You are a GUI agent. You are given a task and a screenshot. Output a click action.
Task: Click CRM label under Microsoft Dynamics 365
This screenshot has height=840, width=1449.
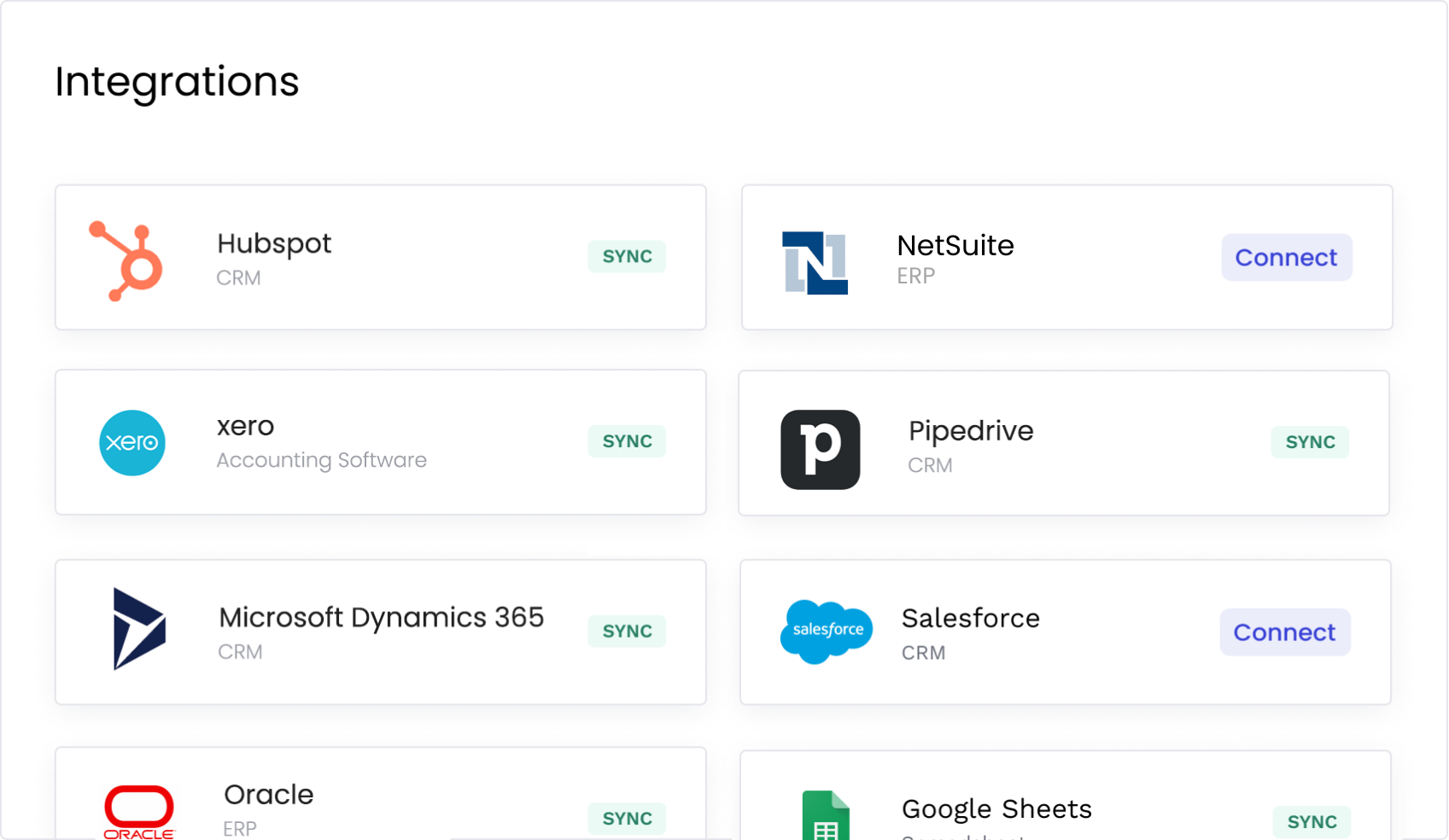point(240,652)
